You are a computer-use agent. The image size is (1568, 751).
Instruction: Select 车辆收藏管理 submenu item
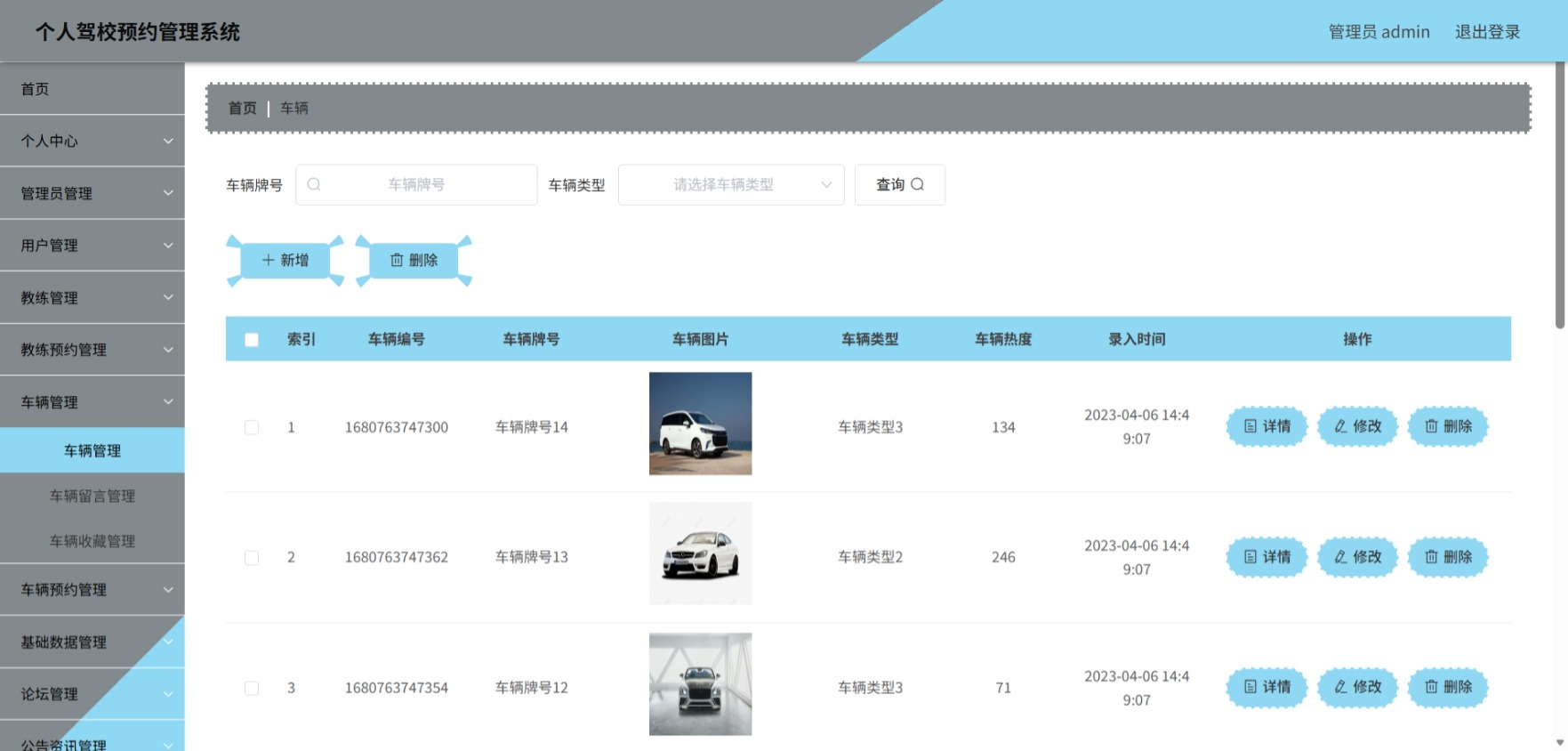pyautogui.click(x=92, y=541)
